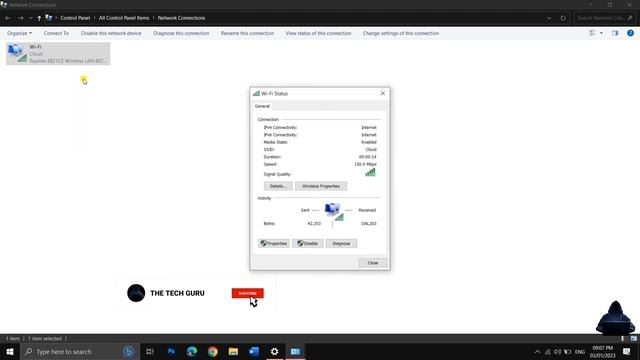Expand the Organize menu
The width and height of the screenshot is (640, 360).
tap(19, 33)
